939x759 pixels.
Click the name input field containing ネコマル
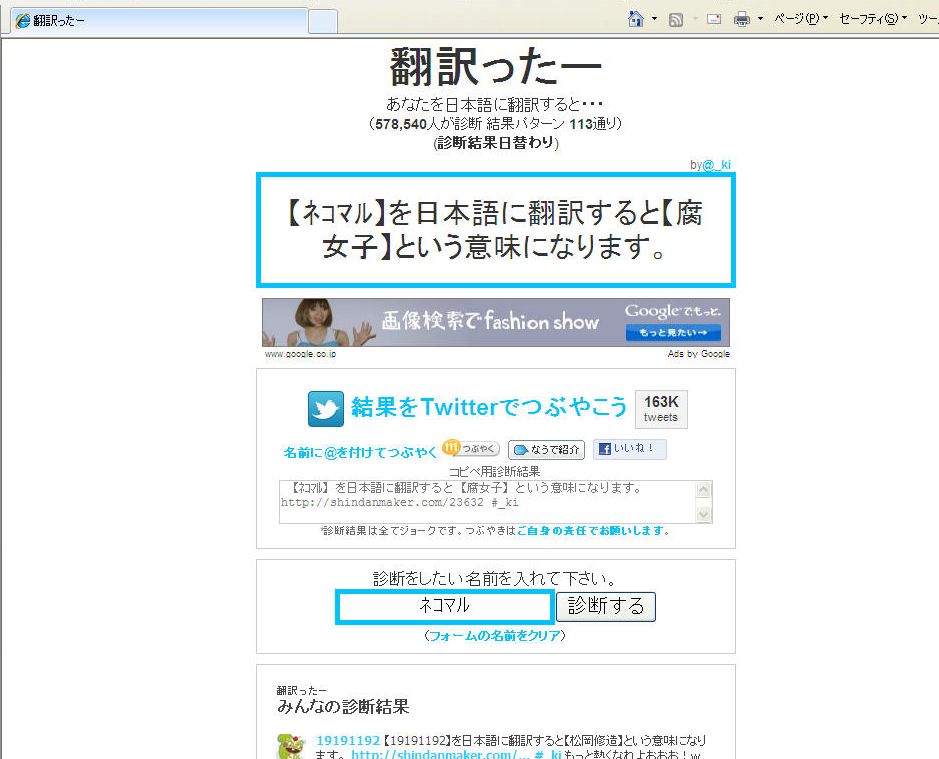coord(444,607)
